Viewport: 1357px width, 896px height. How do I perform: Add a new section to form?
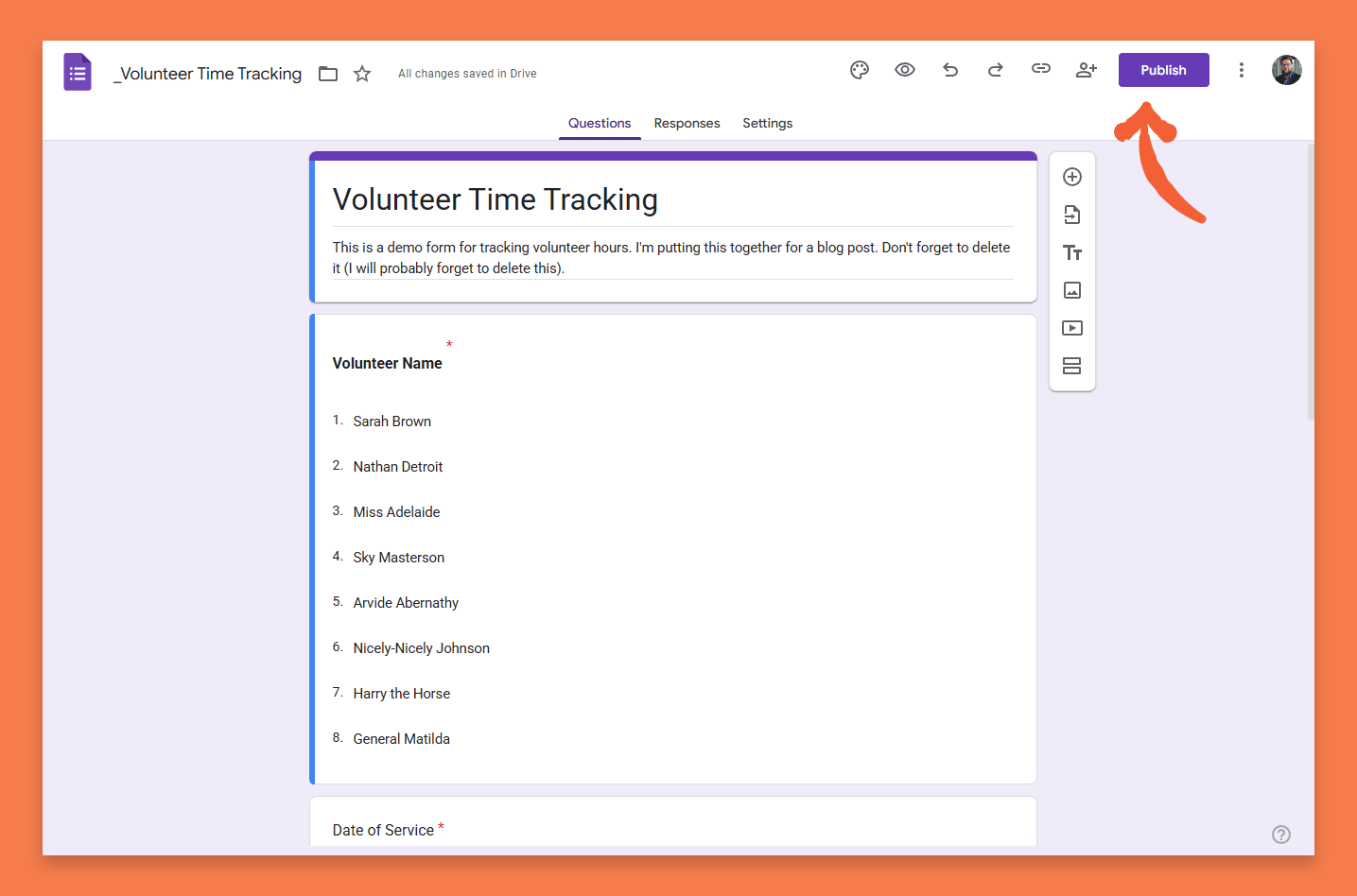1072,366
